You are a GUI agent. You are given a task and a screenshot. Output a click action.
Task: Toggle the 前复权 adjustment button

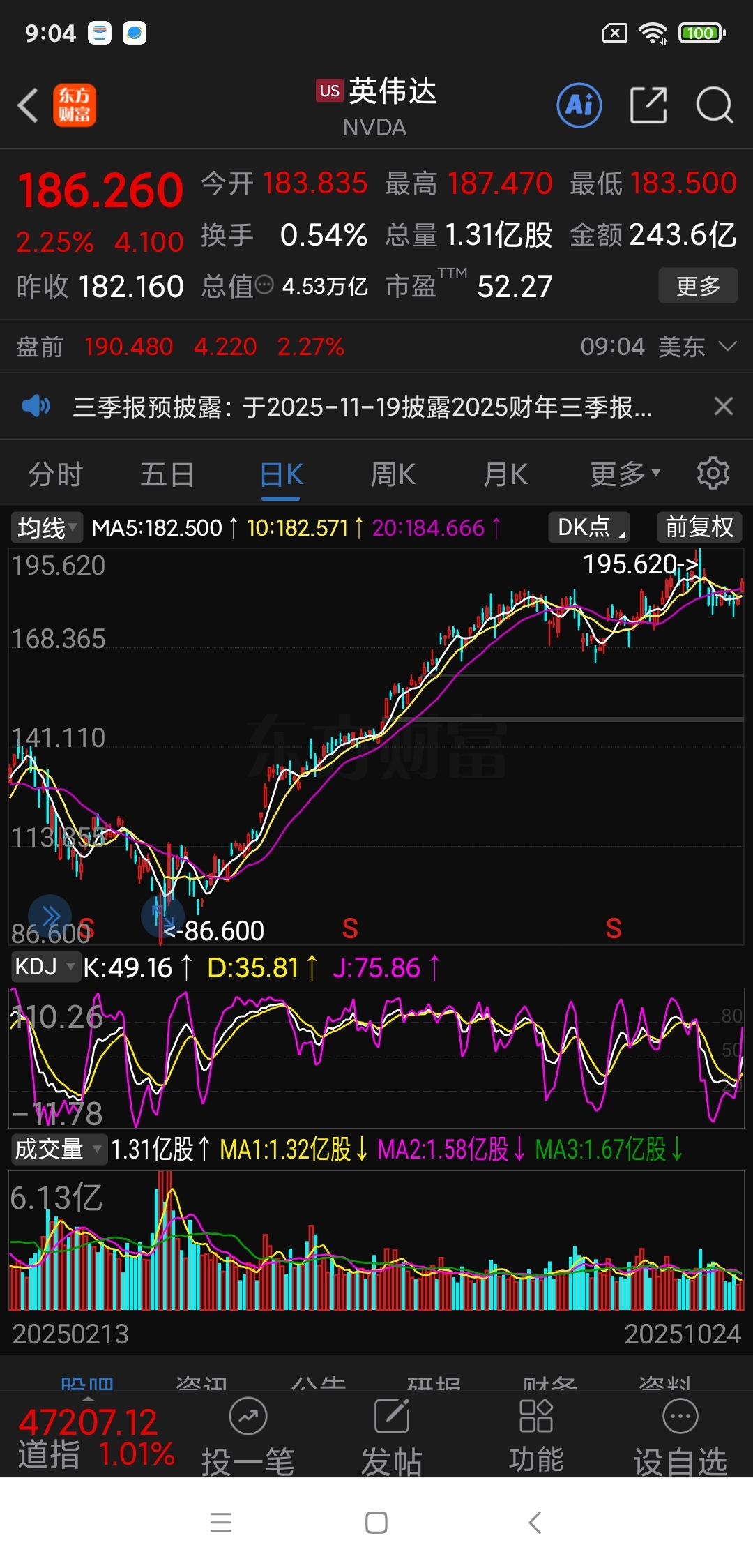click(x=699, y=527)
